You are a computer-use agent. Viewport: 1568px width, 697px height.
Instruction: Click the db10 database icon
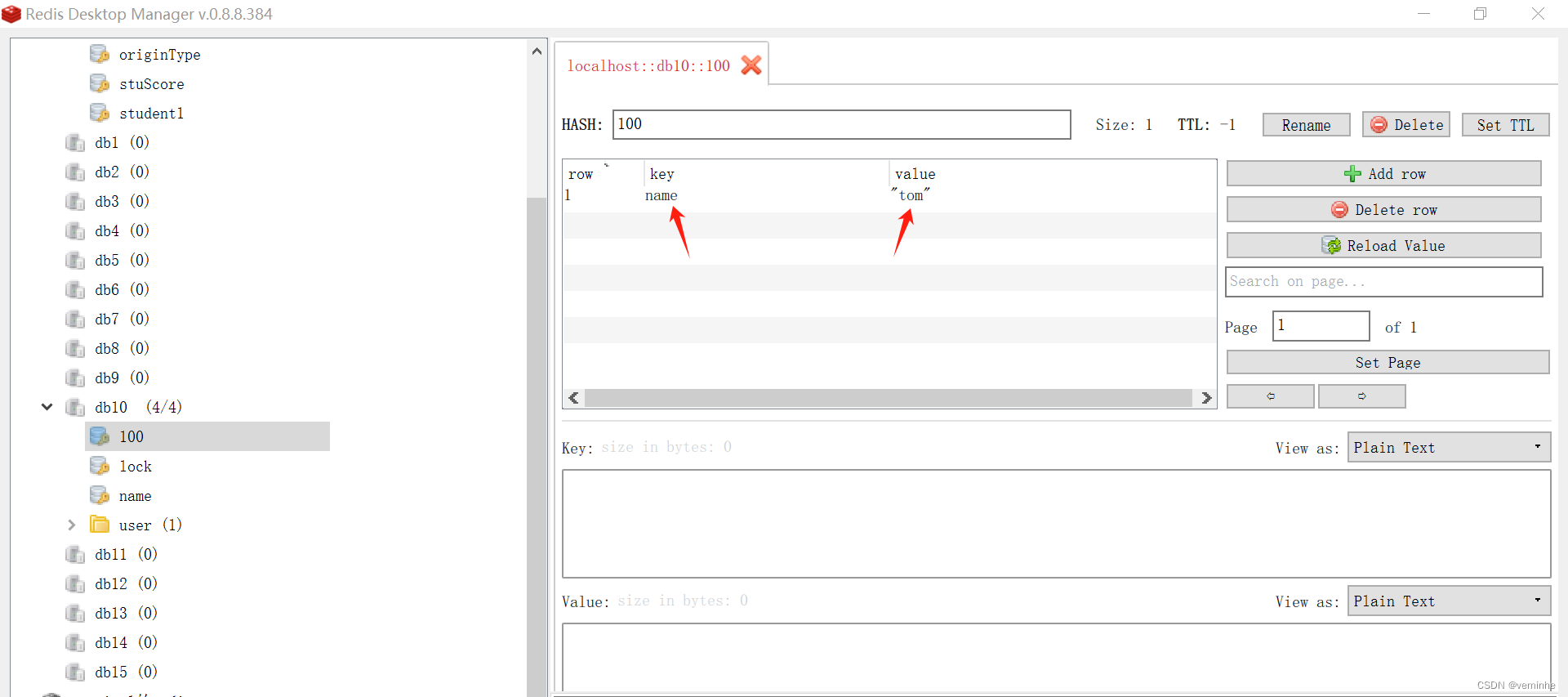pyautogui.click(x=75, y=407)
